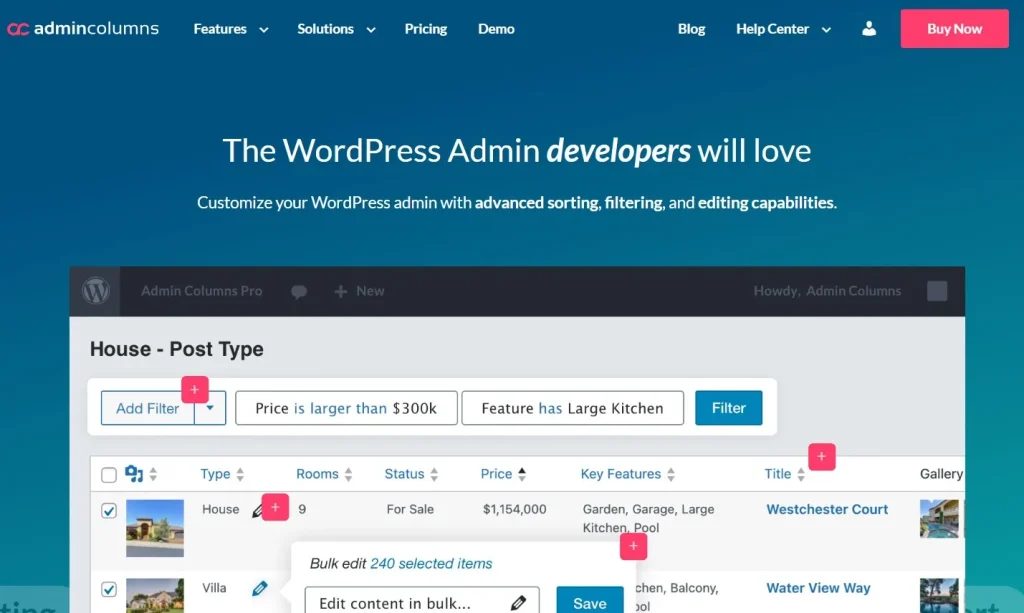The width and height of the screenshot is (1024, 613).
Task: Open the Add Filter dropdown arrow
Action: [210, 408]
